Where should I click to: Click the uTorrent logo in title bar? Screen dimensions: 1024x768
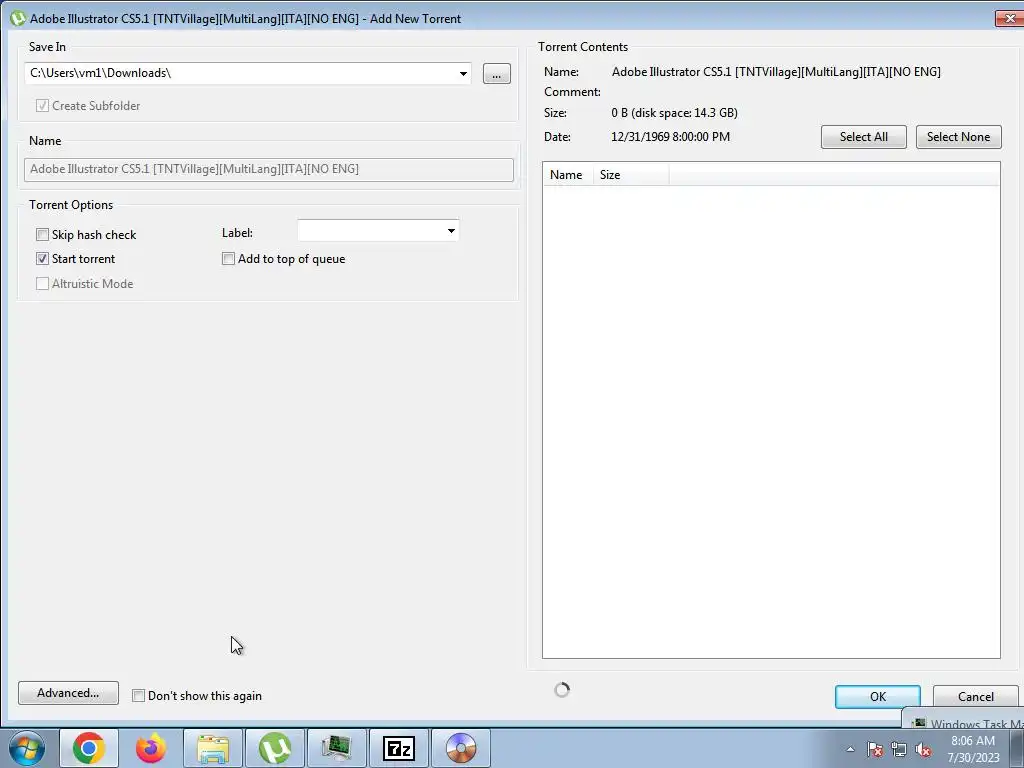pyautogui.click(x=18, y=18)
